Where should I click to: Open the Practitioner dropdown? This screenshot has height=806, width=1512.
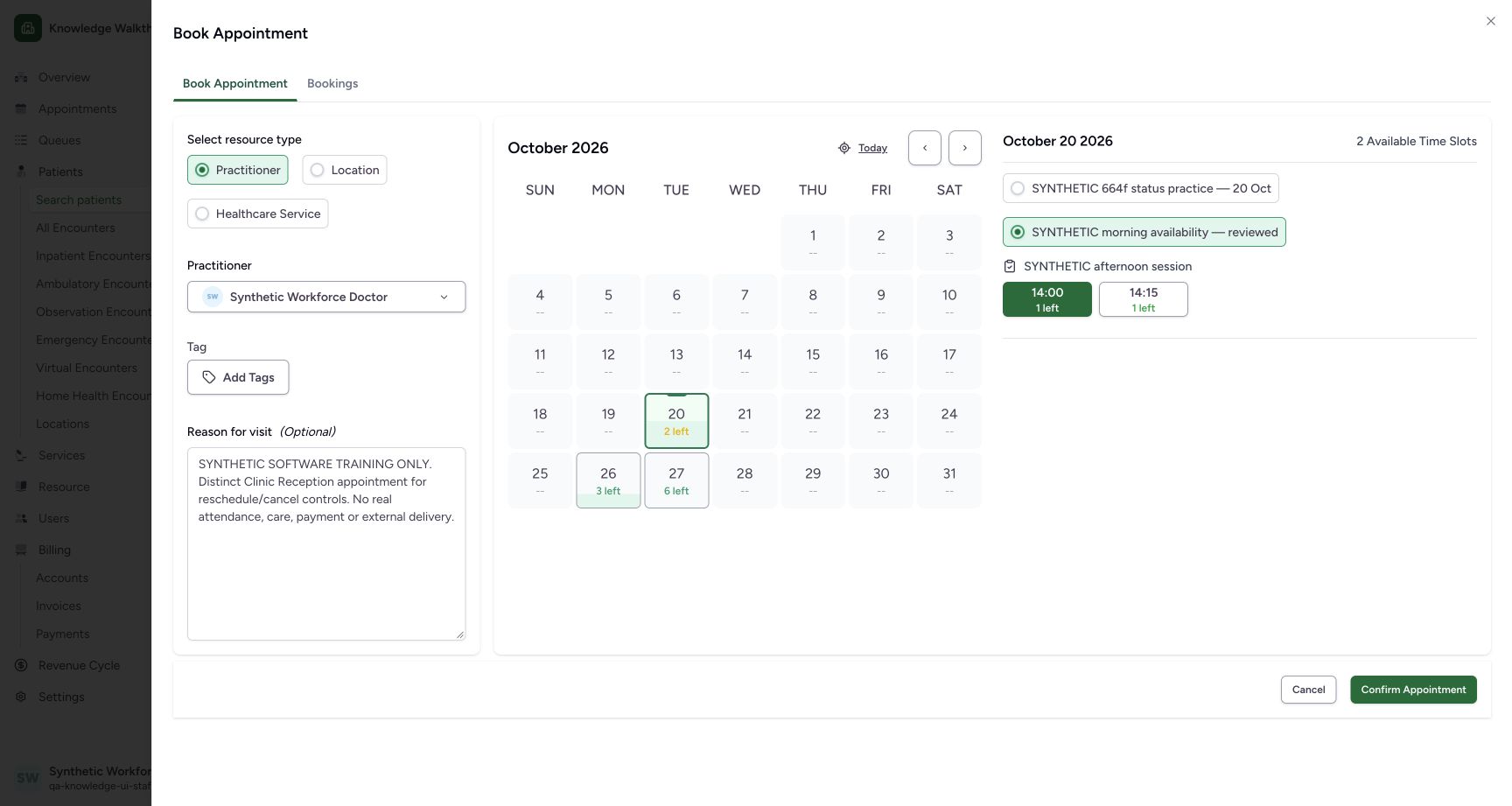[x=326, y=297]
